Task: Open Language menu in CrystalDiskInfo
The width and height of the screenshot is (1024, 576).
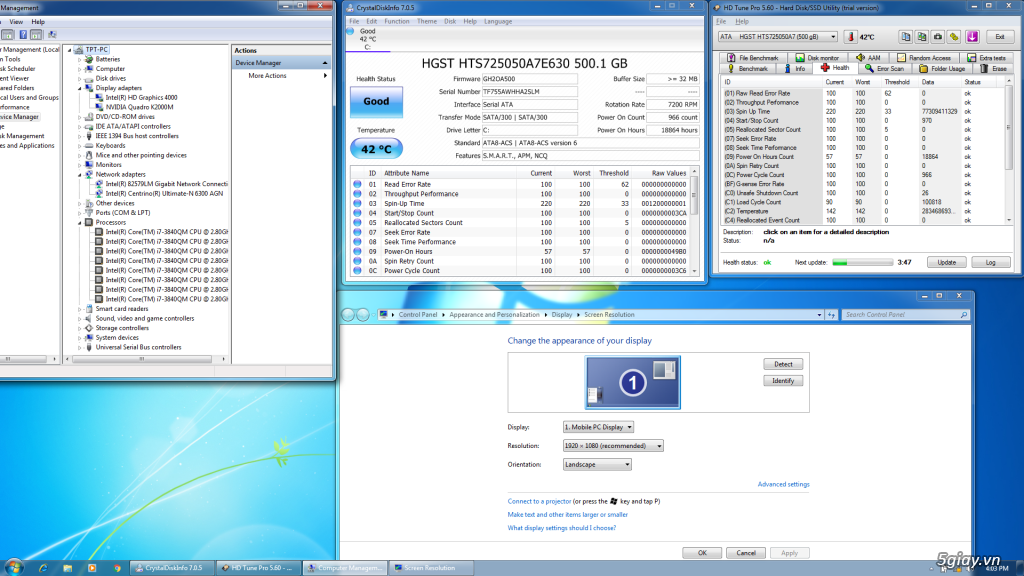Action: pos(498,21)
